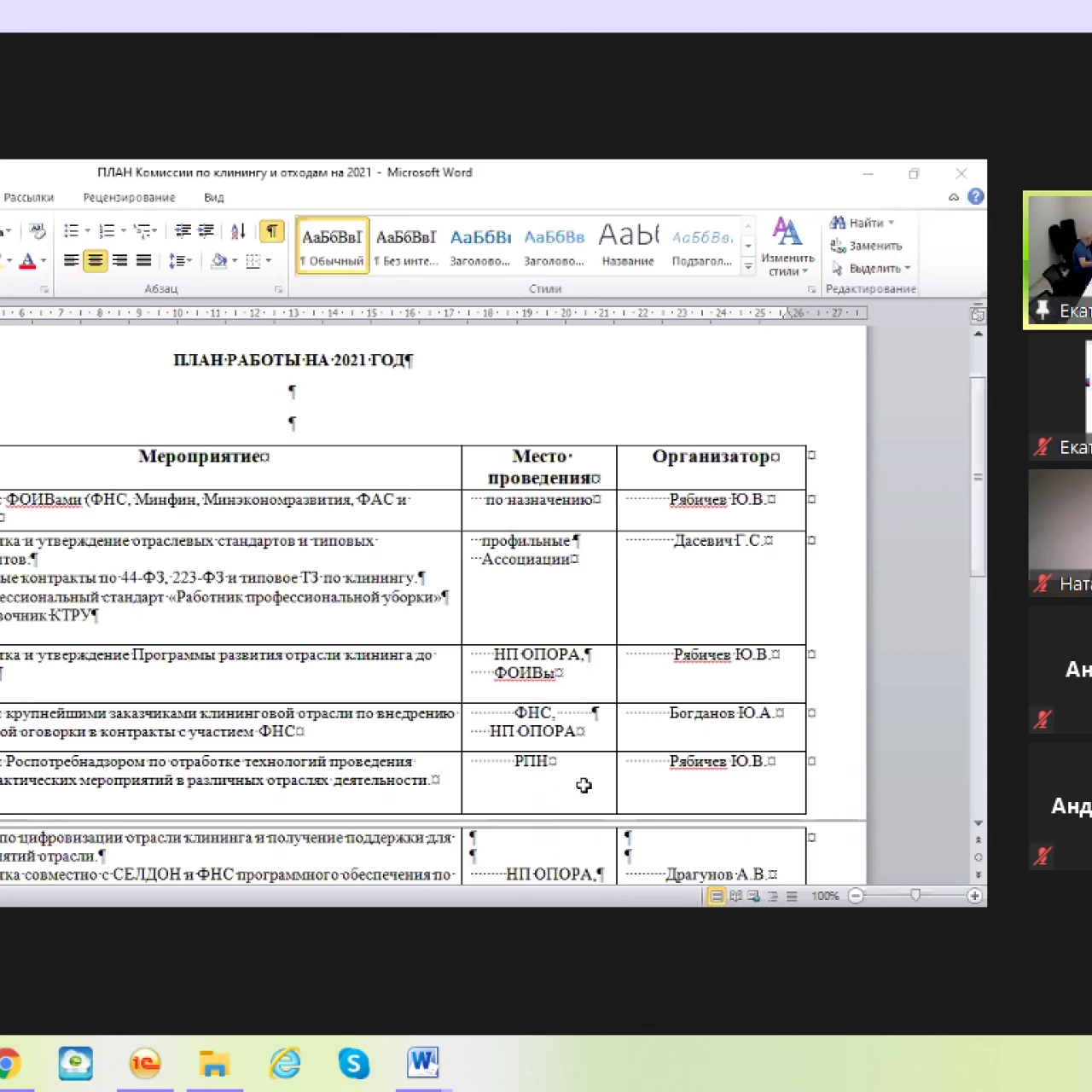The width and height of the screenshot is (1092, 1092).
Task: Switch to Web Layout view
Action: [754, 896]
